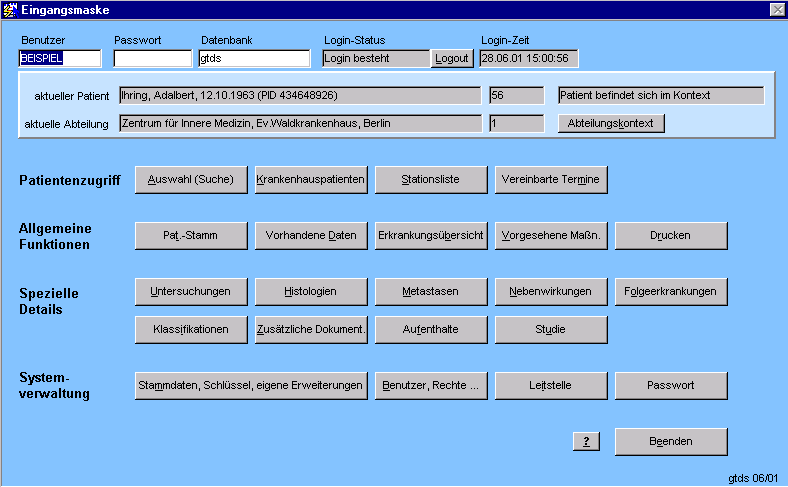Click the Klassifikationen button
The image size is (788, 487).
[191, 329]
